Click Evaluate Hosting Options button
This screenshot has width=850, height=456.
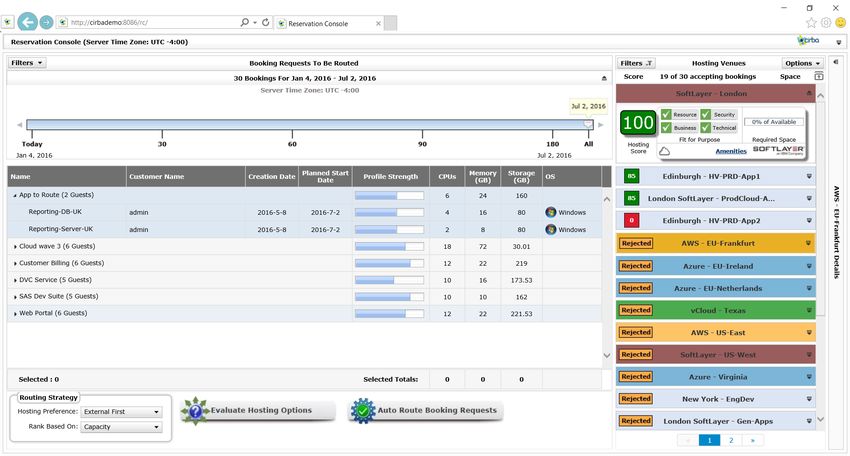point(258,410)
